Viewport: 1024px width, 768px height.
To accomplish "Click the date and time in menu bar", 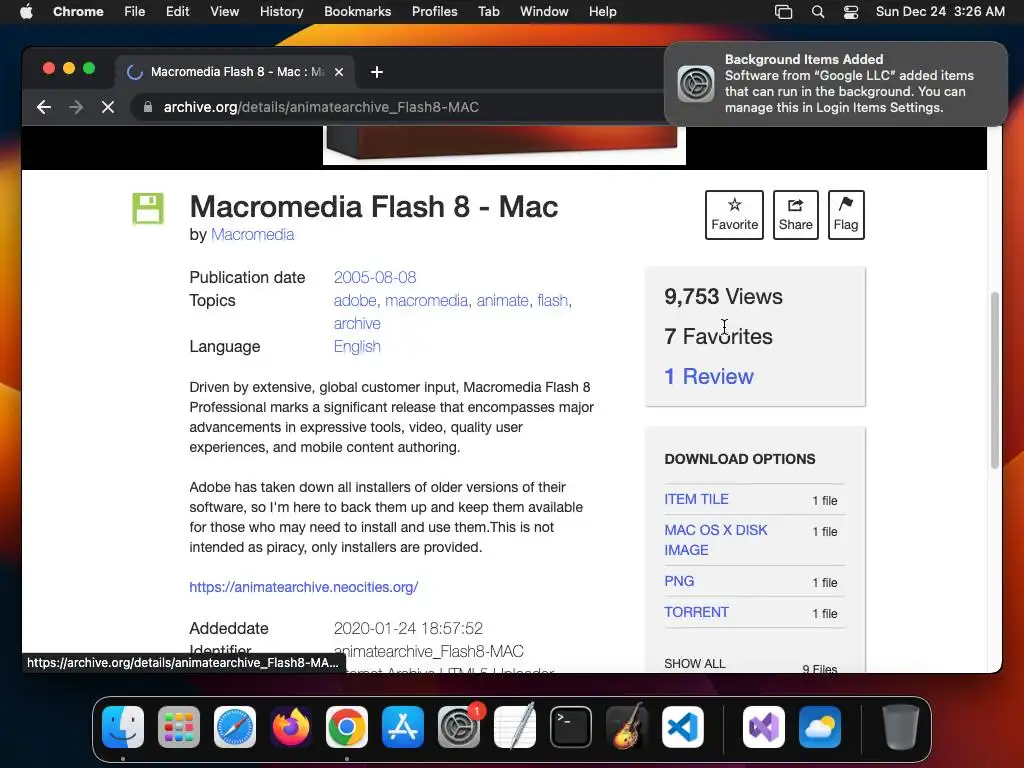I will 940,12.
